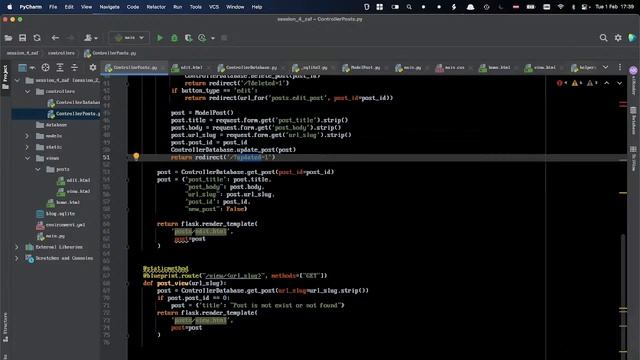Expand the static folder

(x=27, y=147)
